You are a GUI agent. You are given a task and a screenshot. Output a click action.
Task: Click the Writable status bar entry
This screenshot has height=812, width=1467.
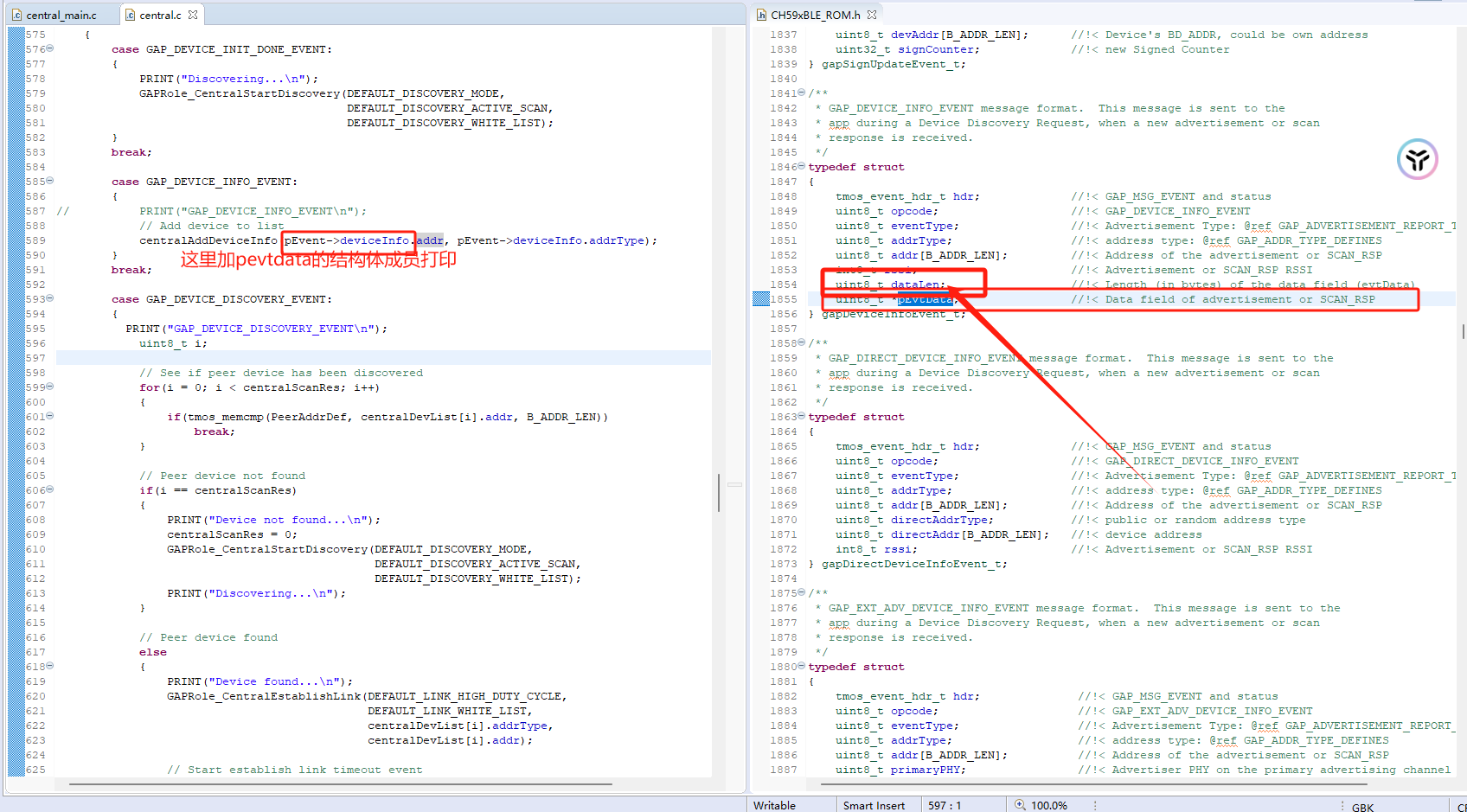pos(774,805)
